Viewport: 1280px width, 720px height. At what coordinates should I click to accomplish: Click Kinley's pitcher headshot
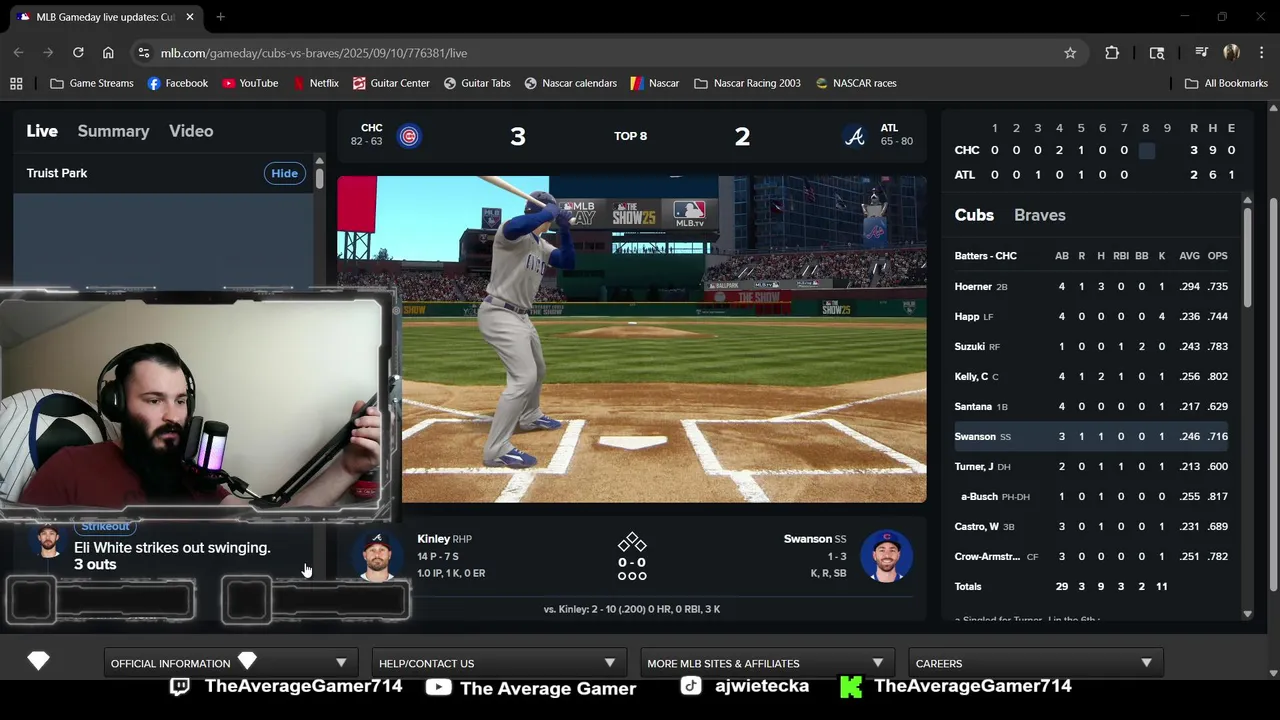click(377, 556)
